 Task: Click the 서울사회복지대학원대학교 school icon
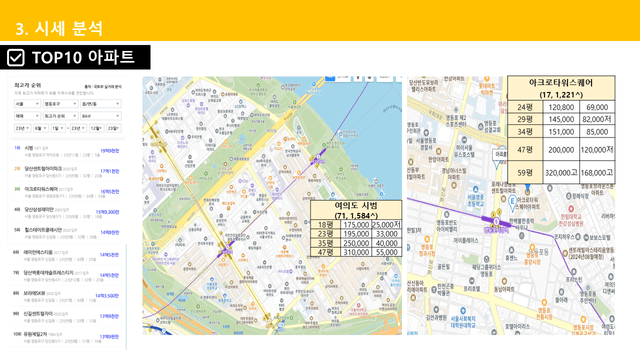462,311
